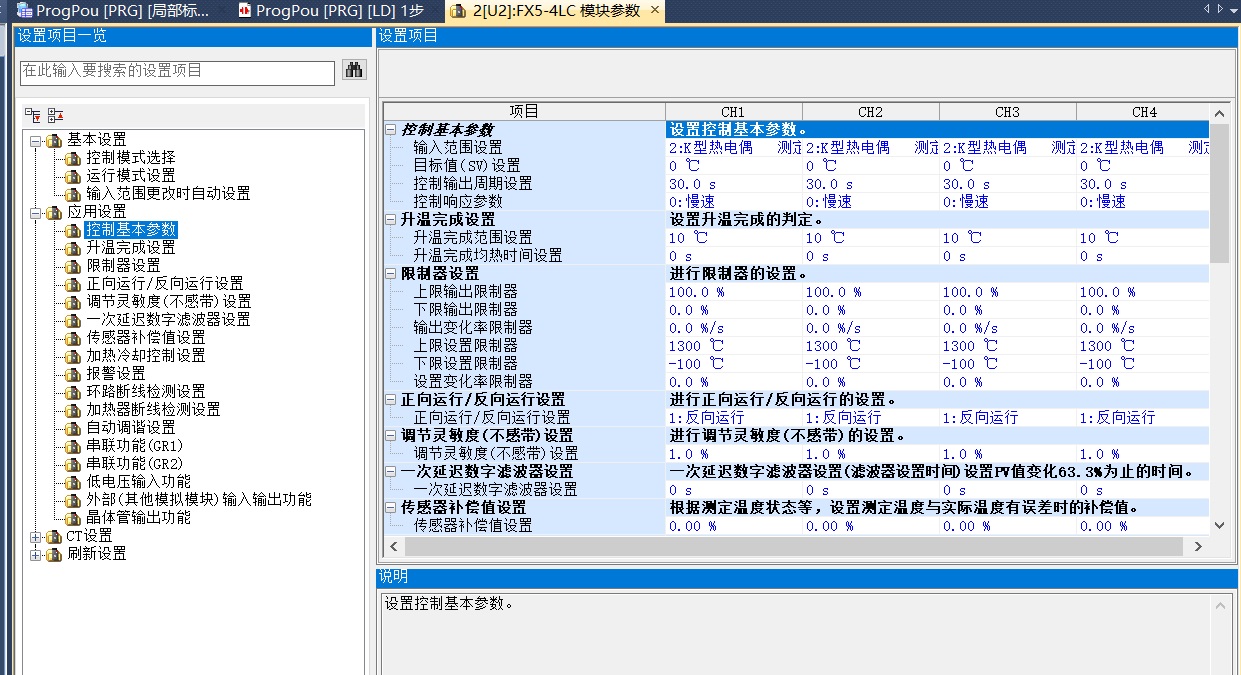The width and height of the screenshot is (1241, 675).
Task: Click the 报警设置 tree item icon
Action: pyautogui.click(x=72, y=374)
